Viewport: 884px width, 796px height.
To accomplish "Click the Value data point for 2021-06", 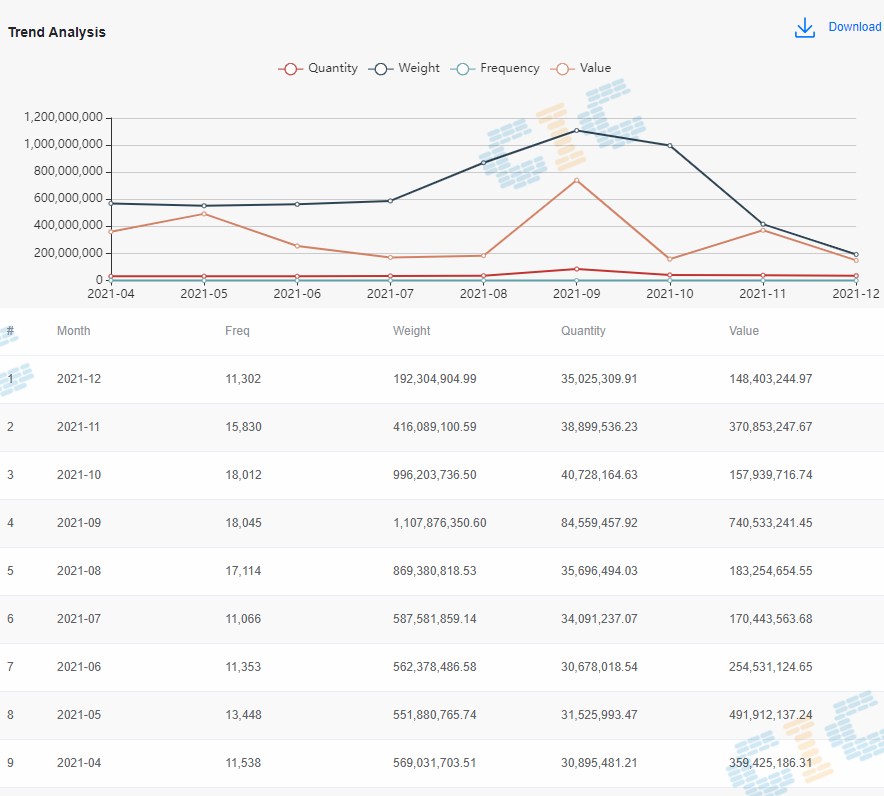I will (297, 246).
